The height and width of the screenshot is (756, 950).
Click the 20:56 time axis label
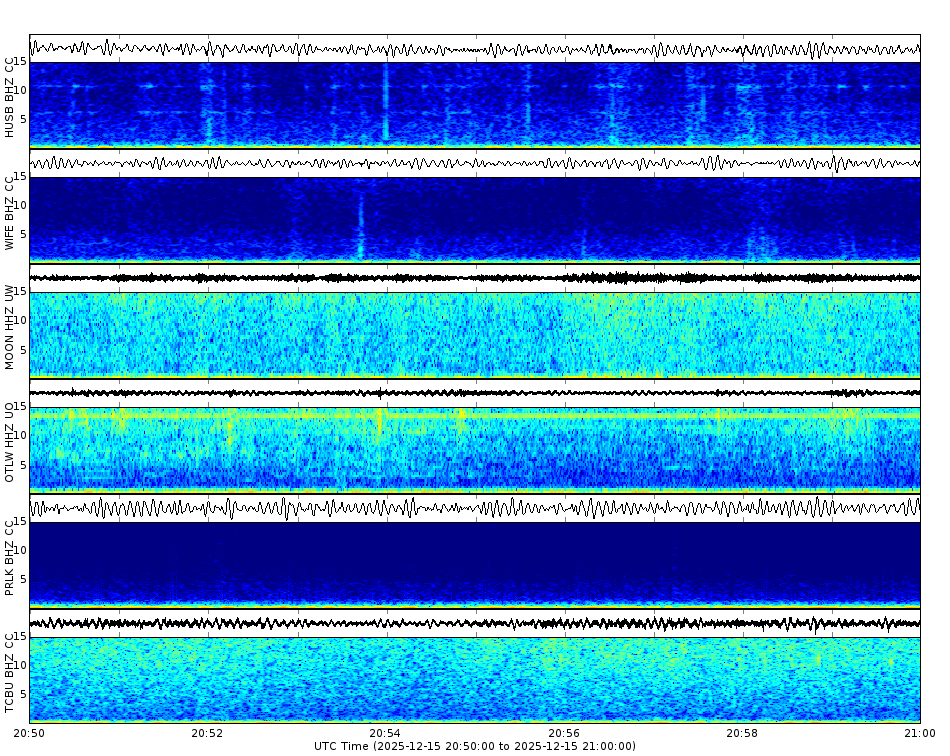564,733
